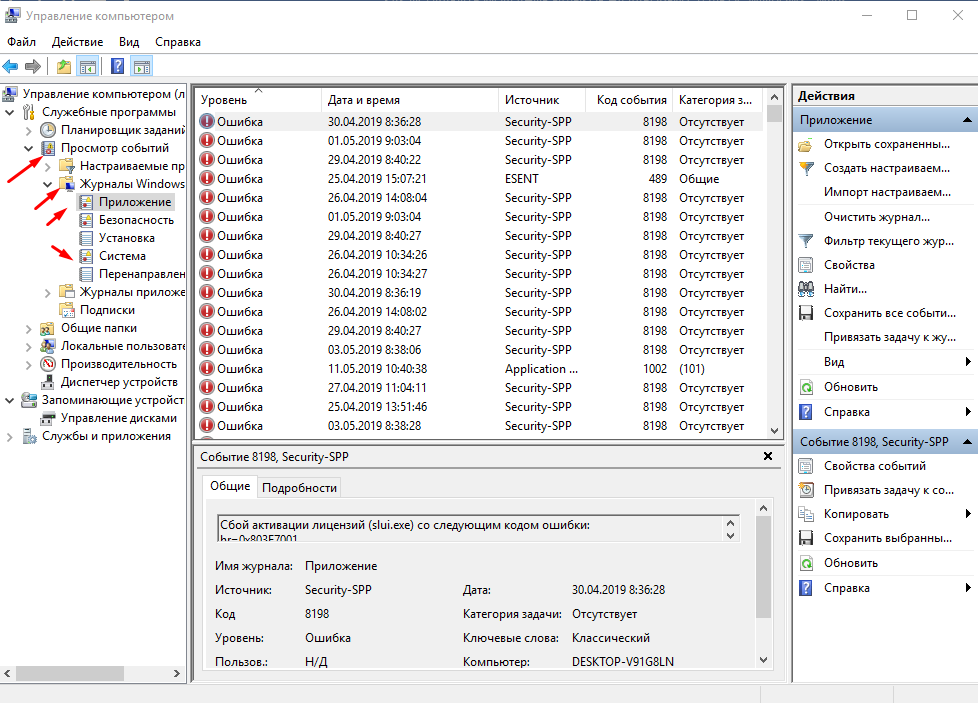Image resolution: width=978 pixels, height=703 pixels.
Task: Expand the Службы и приложения node
Action: click(x=10, y=437)
